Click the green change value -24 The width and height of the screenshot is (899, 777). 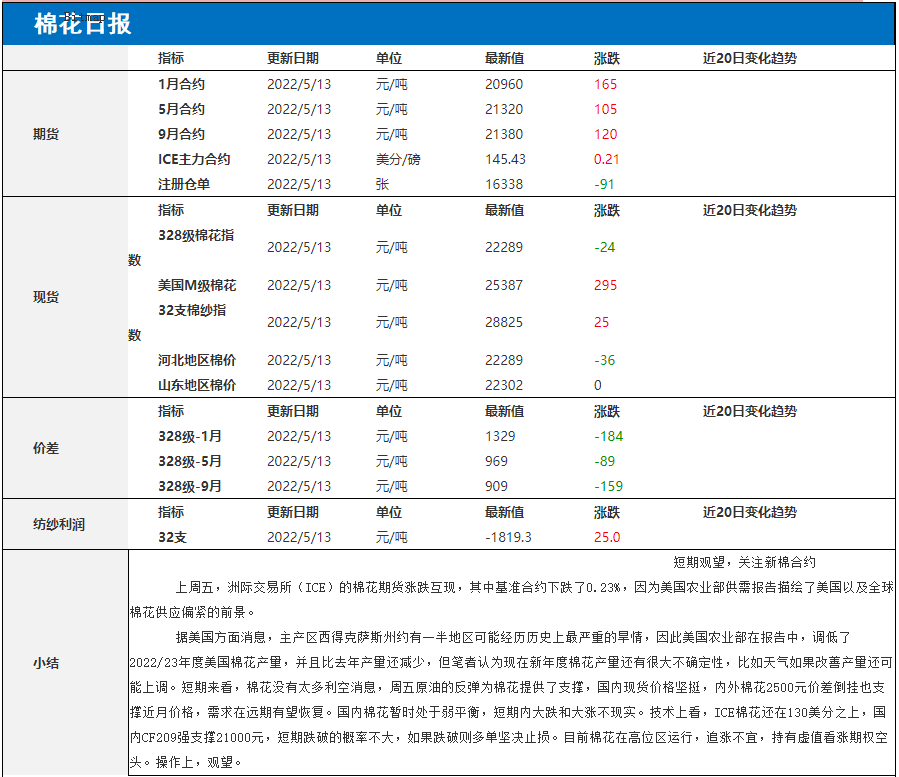pos(604,247)
